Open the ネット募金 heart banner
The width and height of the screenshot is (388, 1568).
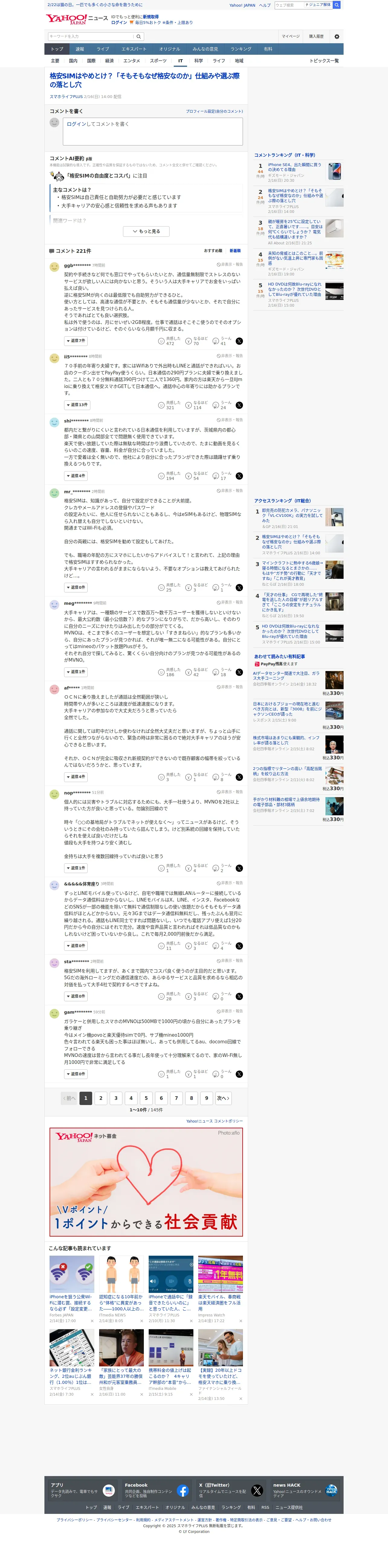(x=146, y=1183)
